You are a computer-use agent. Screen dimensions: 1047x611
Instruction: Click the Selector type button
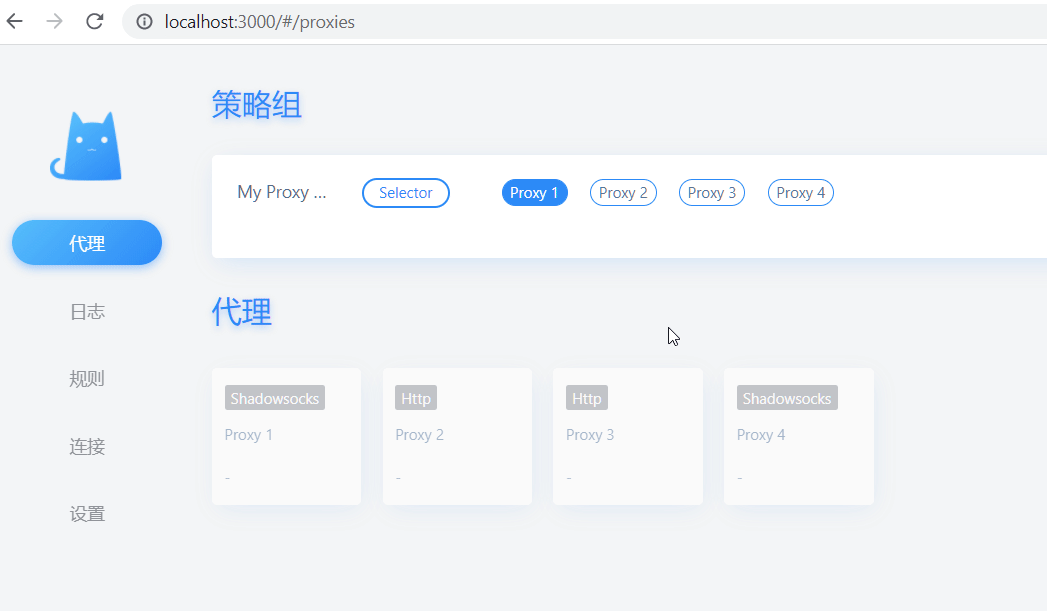pos(405,192)
